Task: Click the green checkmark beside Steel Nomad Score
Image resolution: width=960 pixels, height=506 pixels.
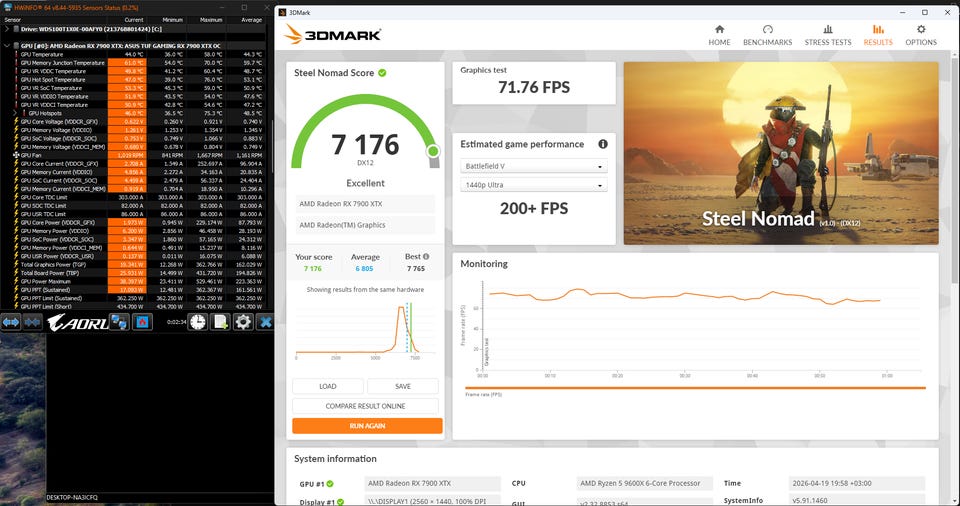Action: coord(382,73)
